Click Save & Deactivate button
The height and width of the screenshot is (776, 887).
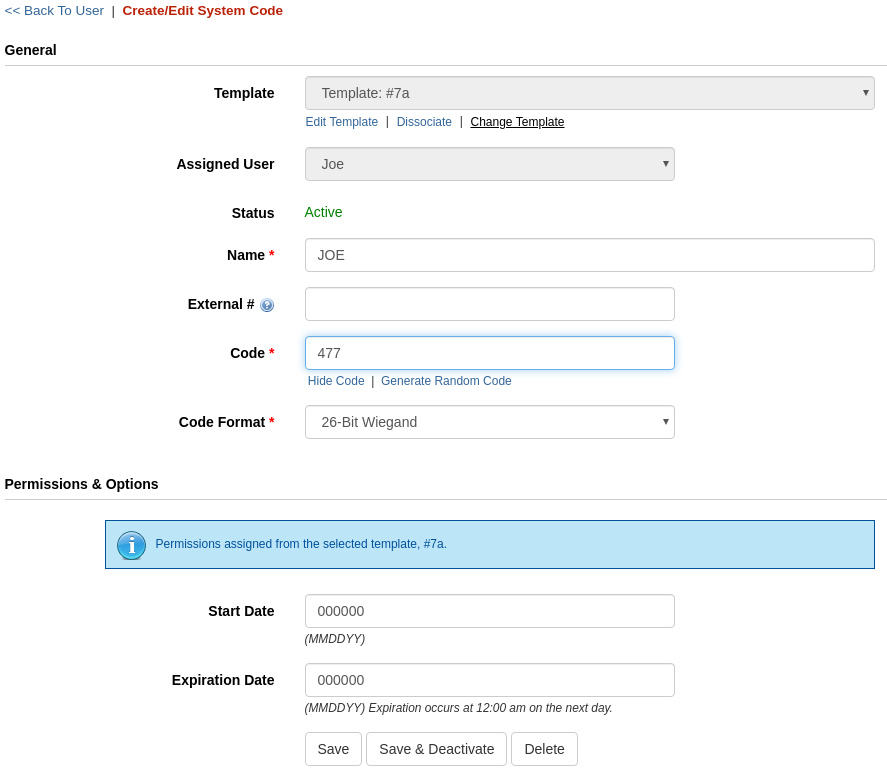[x=436, y=749]
